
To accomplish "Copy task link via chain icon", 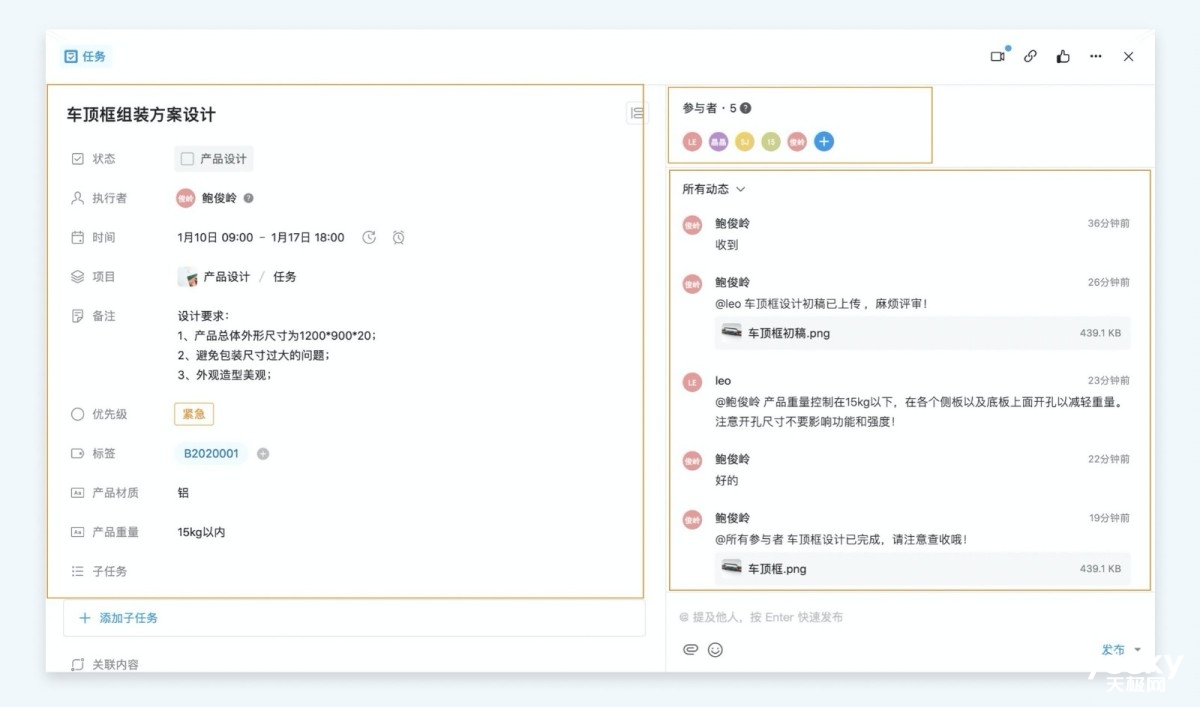I will pos(1030,57).
